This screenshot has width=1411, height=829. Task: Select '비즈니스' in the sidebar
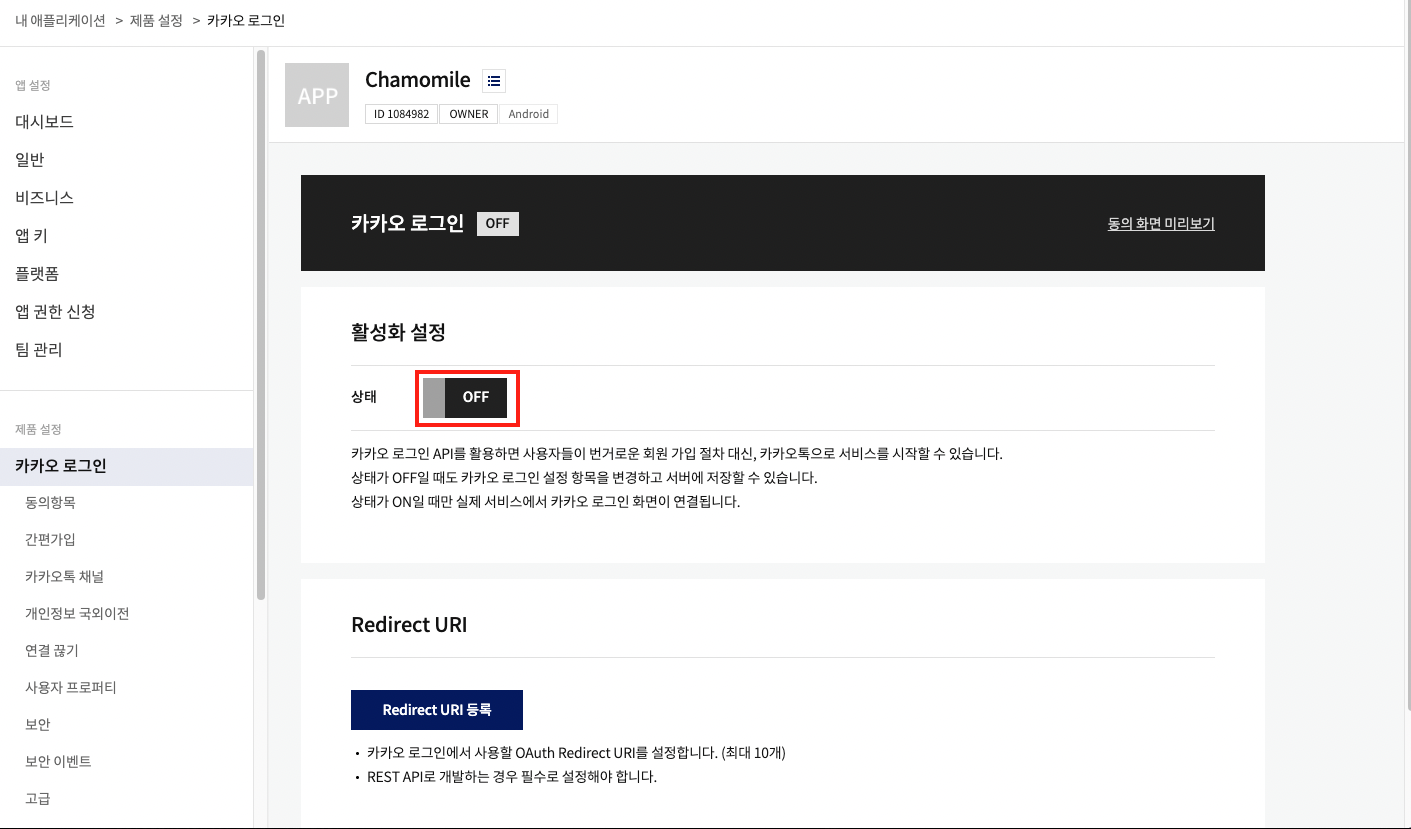point(44,198)
